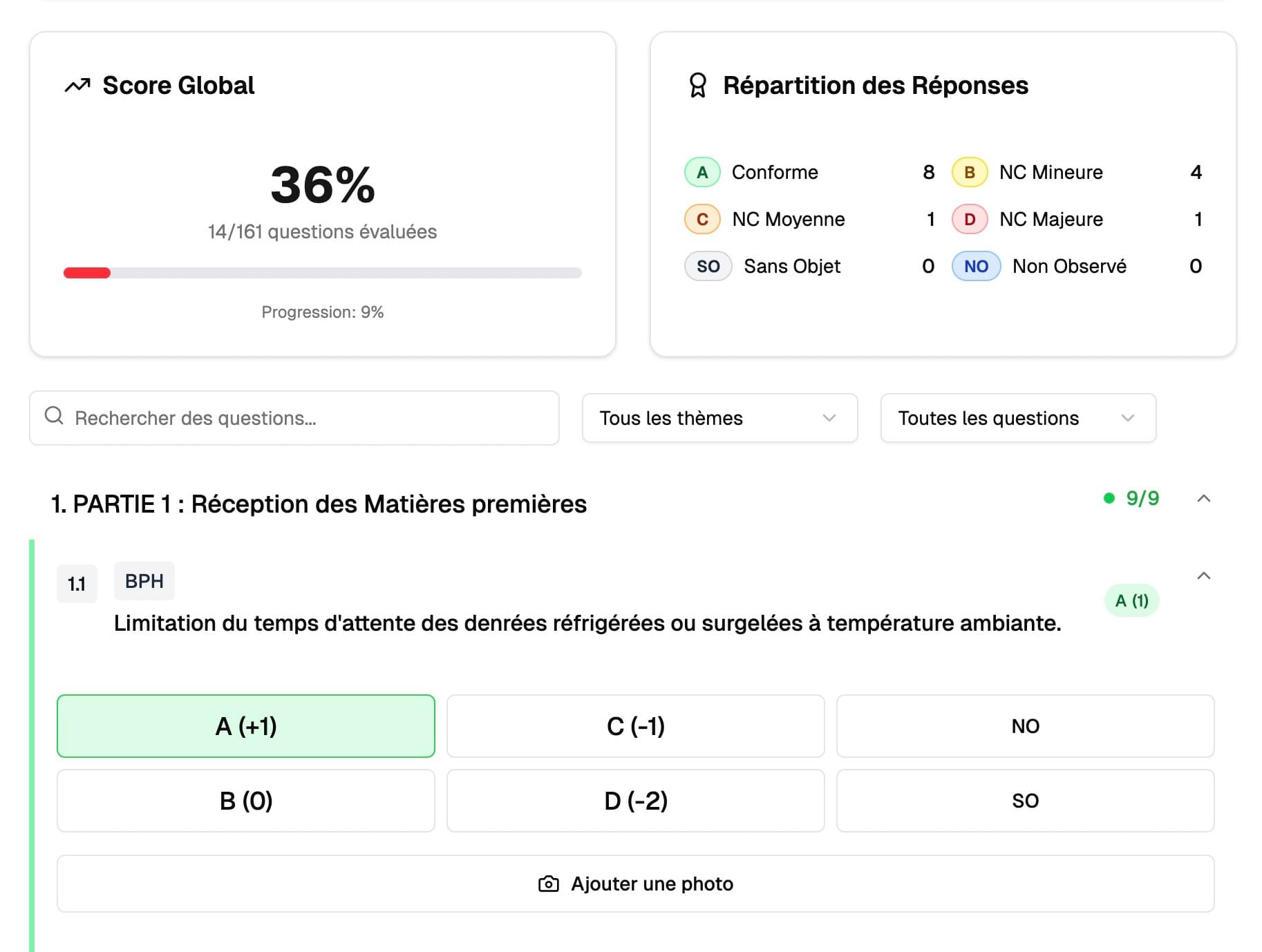
Task: Click the blue NO Non Observé badge
Action: coord(976,267)
